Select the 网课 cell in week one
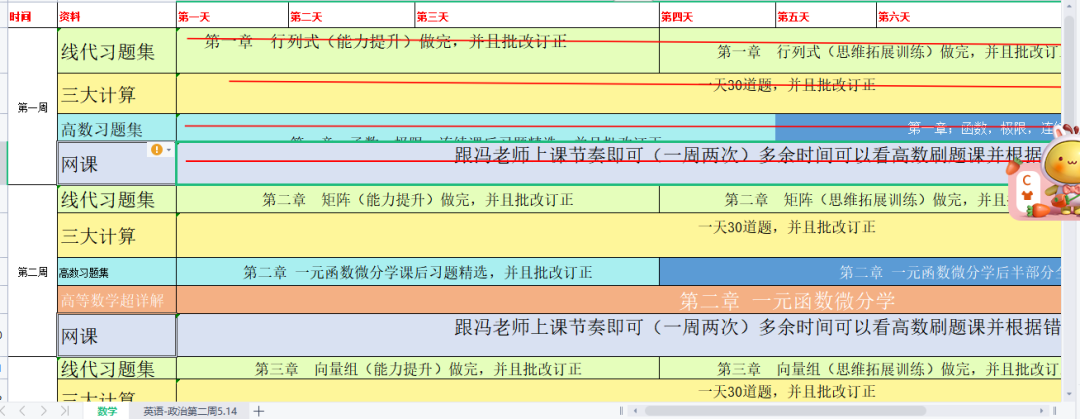Screen dimensions: 1080x419 coord(116,164)
